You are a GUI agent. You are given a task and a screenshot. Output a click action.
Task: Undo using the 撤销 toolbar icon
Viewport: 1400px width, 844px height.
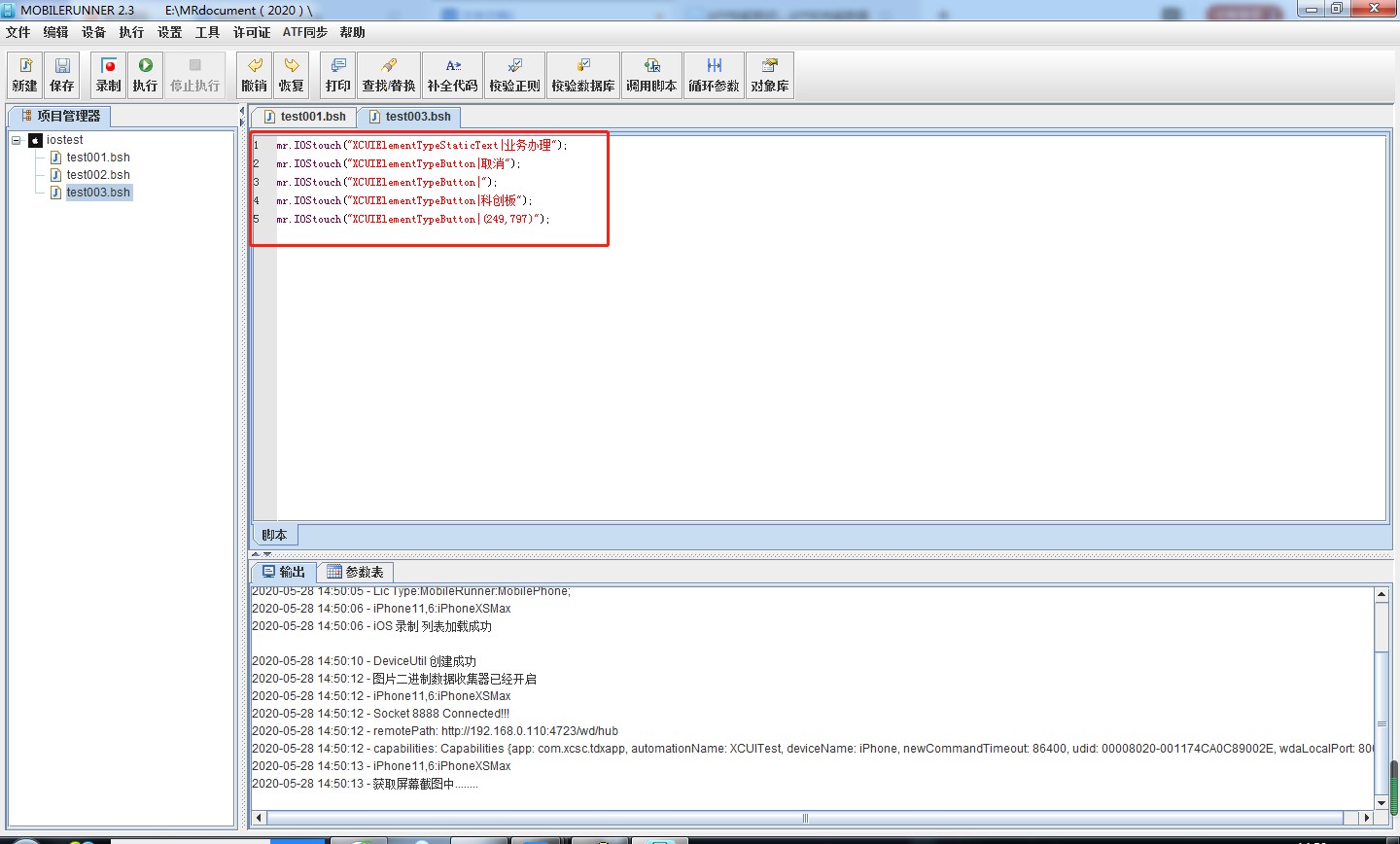pos(255,75)
